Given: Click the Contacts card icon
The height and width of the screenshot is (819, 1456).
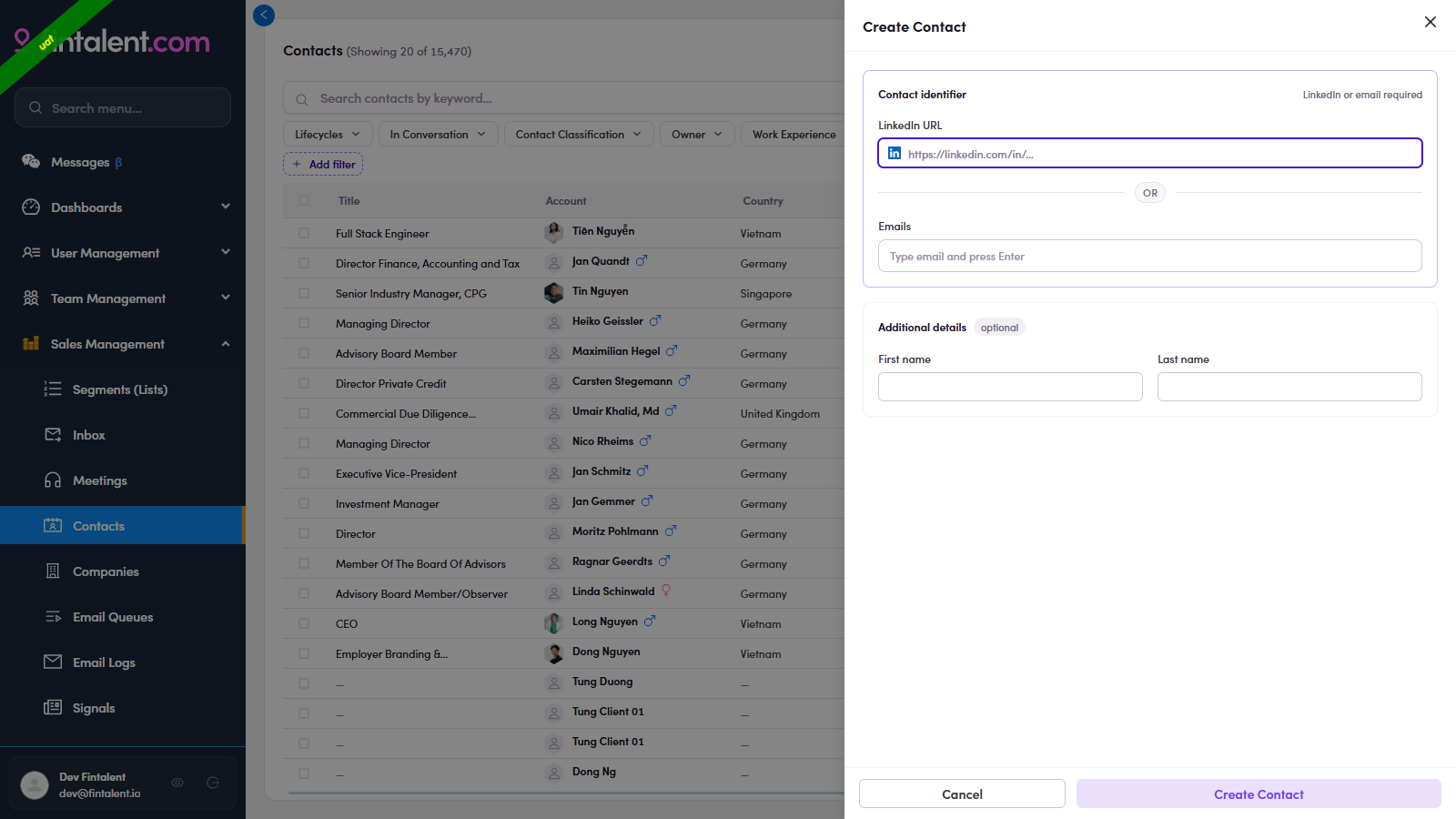Looking at the screenshot, I should point(53,525).
